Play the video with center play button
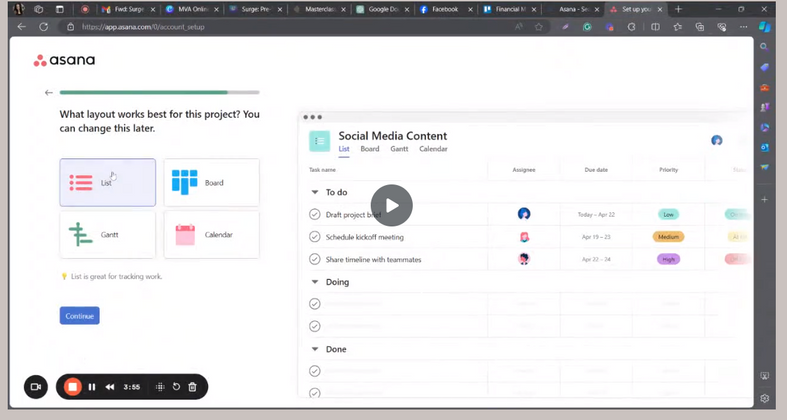Viewport: 787px width, 420px height. [x=391, y=205]
